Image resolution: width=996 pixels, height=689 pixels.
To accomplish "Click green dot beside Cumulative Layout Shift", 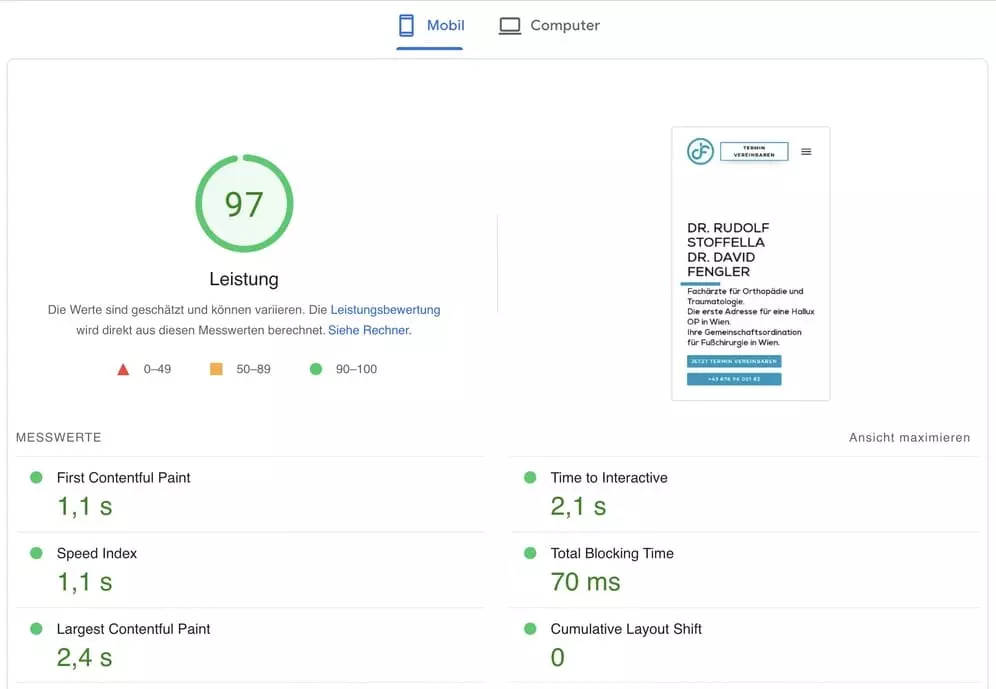I will (530, 629).
